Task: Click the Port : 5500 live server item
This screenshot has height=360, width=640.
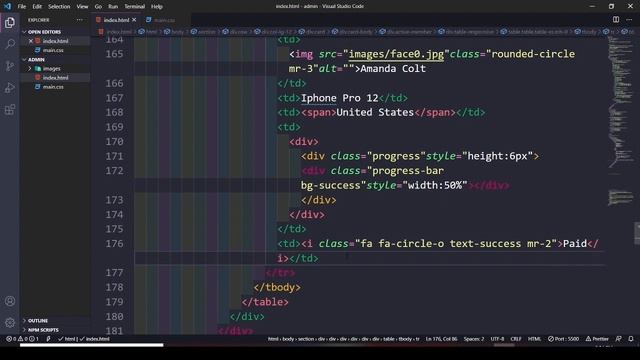Action: pos(563,339)
